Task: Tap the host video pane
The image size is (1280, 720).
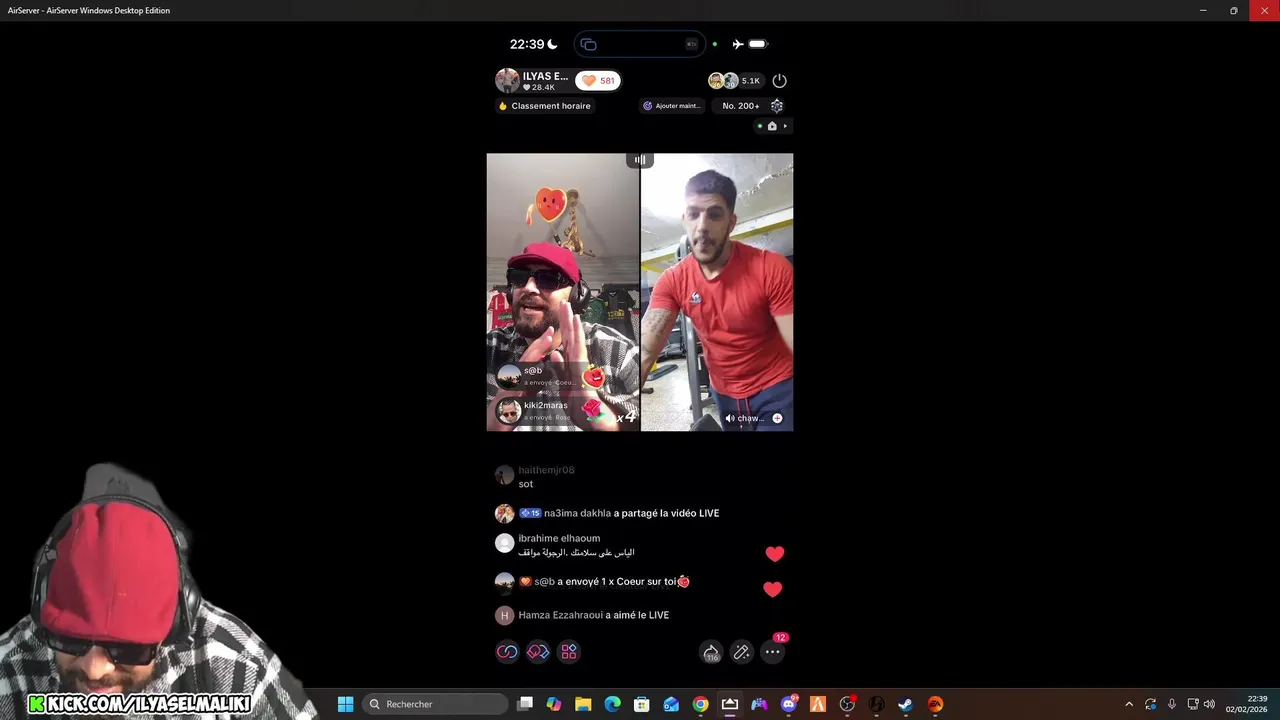Action: tap(562, 292)
